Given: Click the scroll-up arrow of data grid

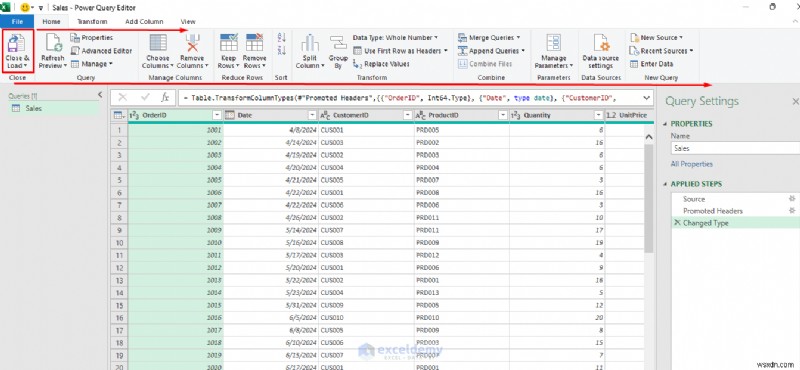Looking at the screenshot, I should pyautogui.click(x=649, y=137).
